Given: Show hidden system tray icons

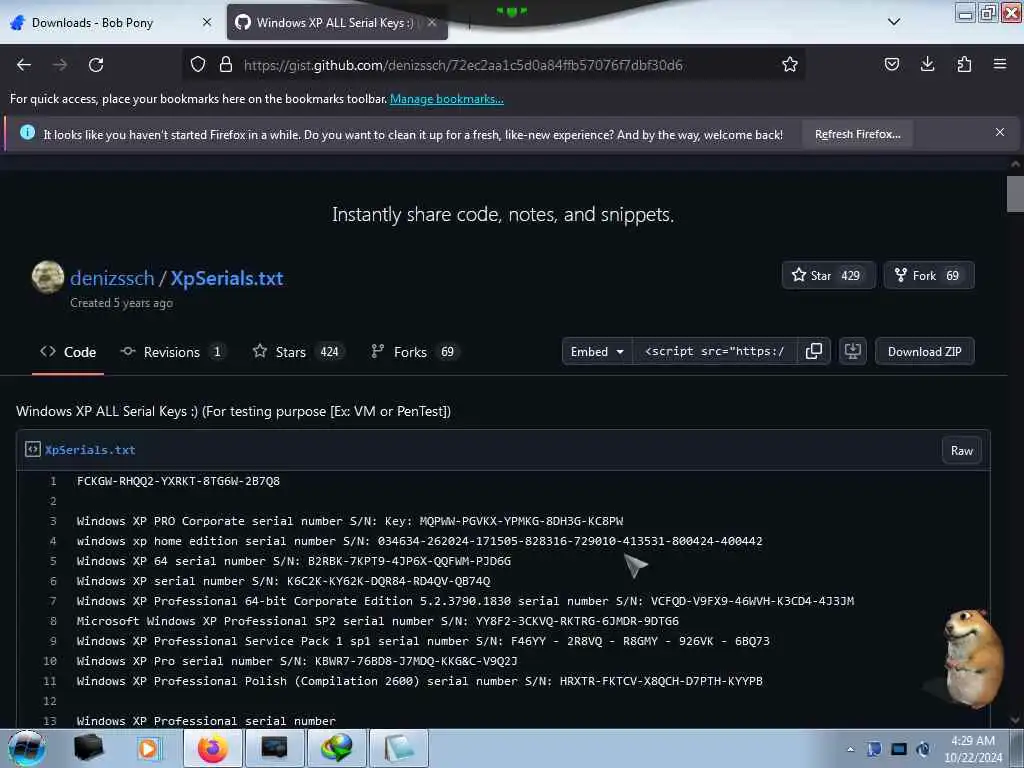Looking at the screenshot, I should point(850,749).
